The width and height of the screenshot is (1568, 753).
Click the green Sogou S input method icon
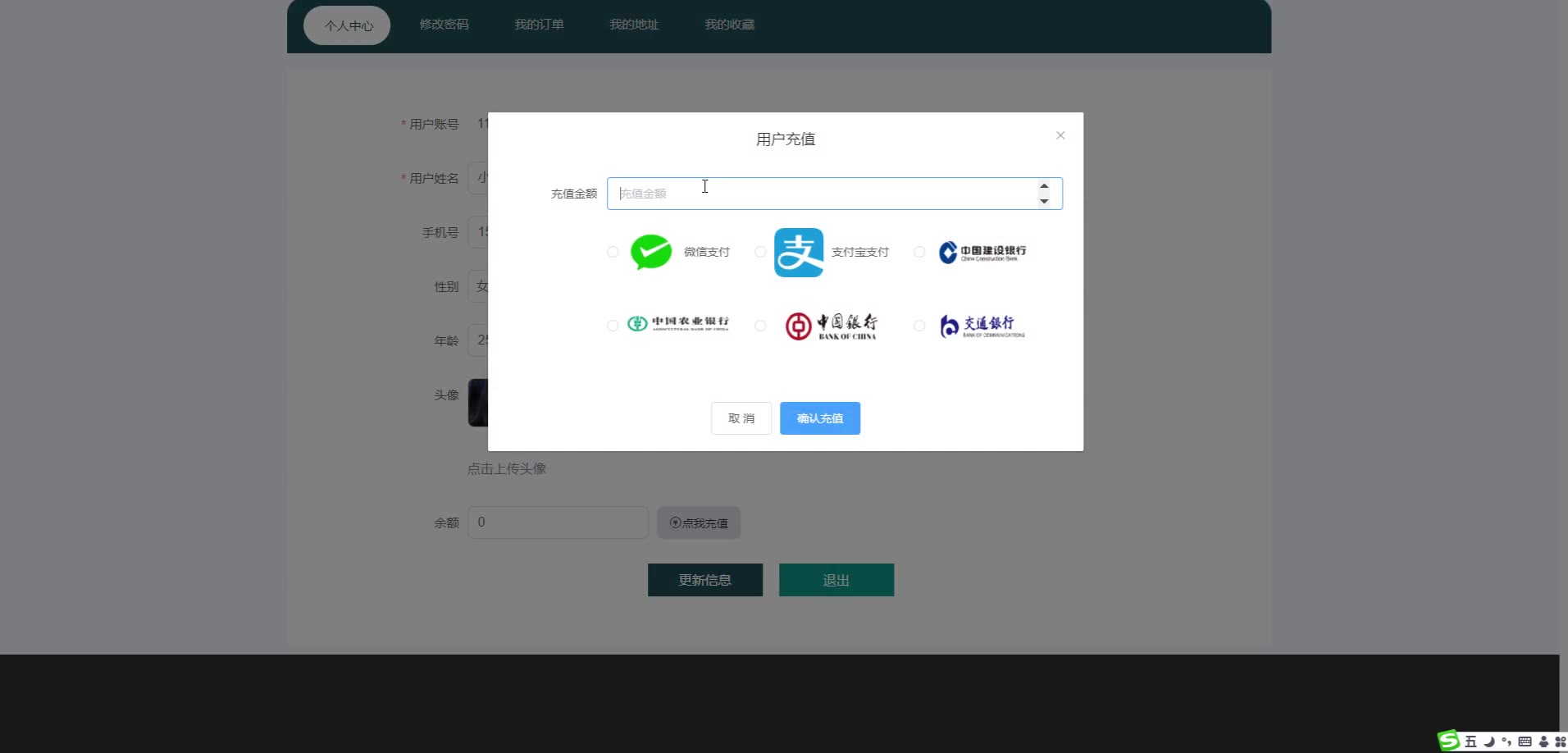point(1449,741)
